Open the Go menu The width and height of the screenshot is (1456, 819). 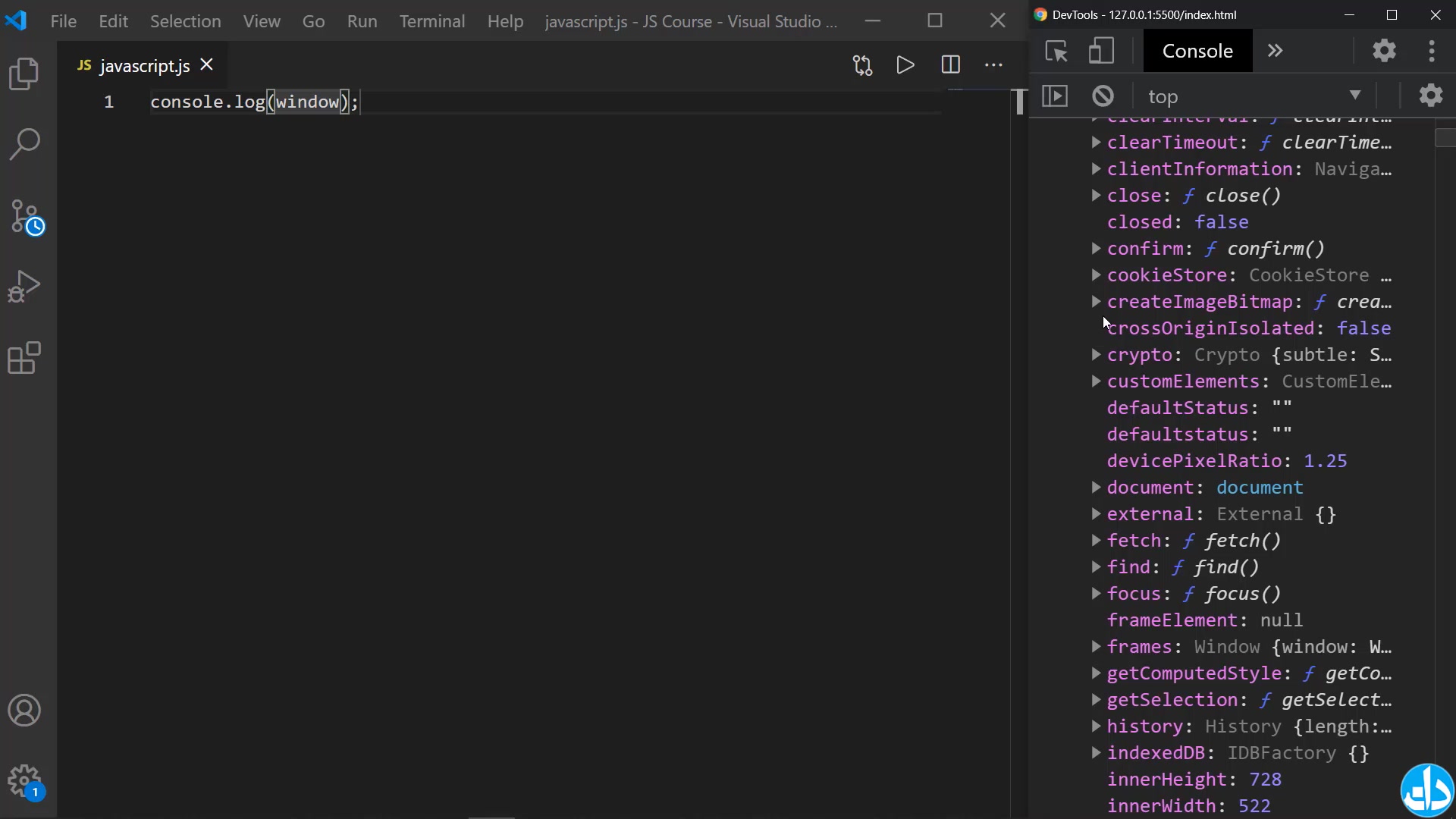pyautogui.click(x=313, y=21)
